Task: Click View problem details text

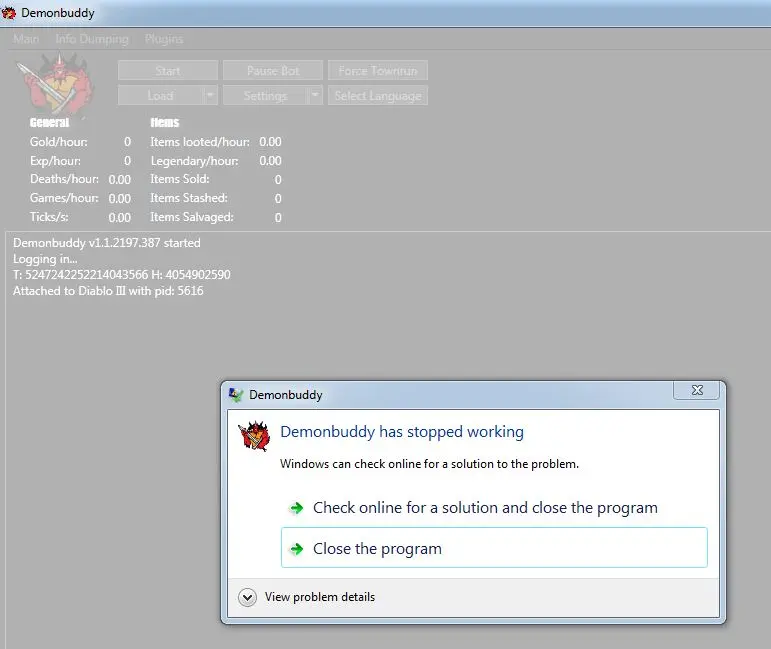Action: coord(320,597)
